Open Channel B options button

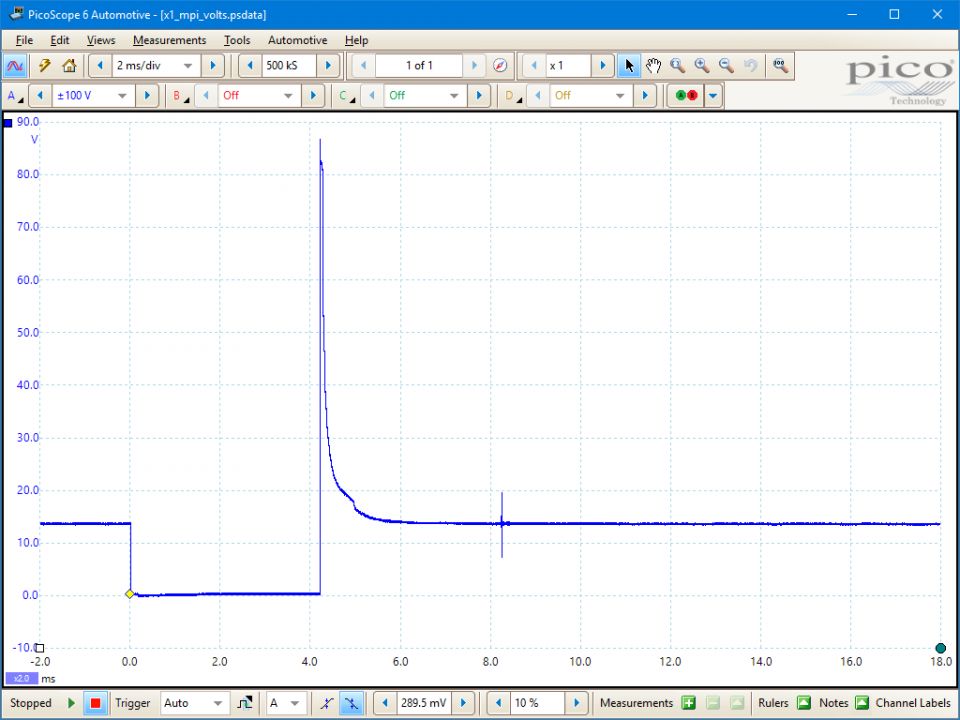click(181, 96)
